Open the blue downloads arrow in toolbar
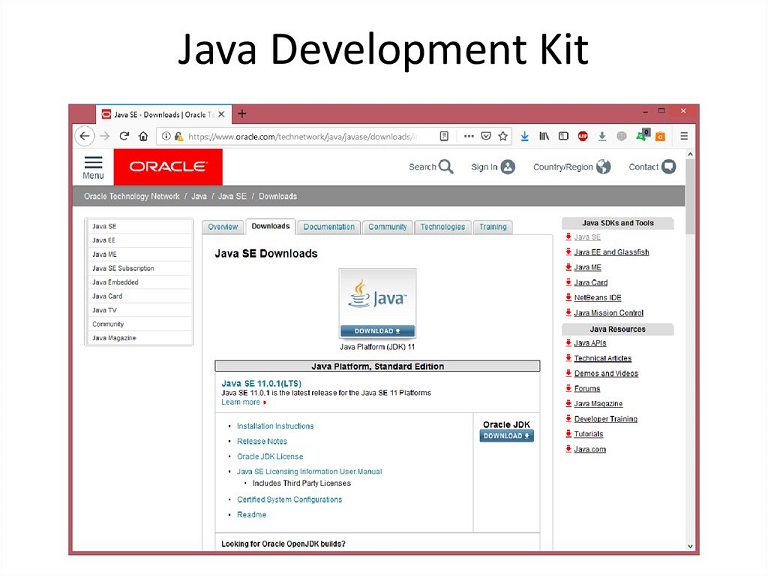 click(x=525, y=136)
